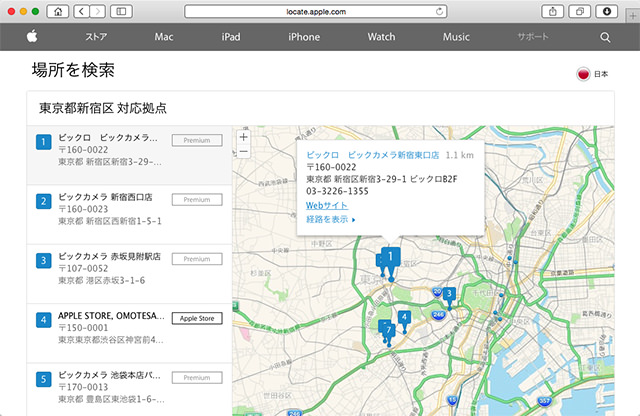Select ビックカメラ 新宿西口店 list entry
Image resolution: width=640 pixels, height=416 pixels.
click(129, 214)
